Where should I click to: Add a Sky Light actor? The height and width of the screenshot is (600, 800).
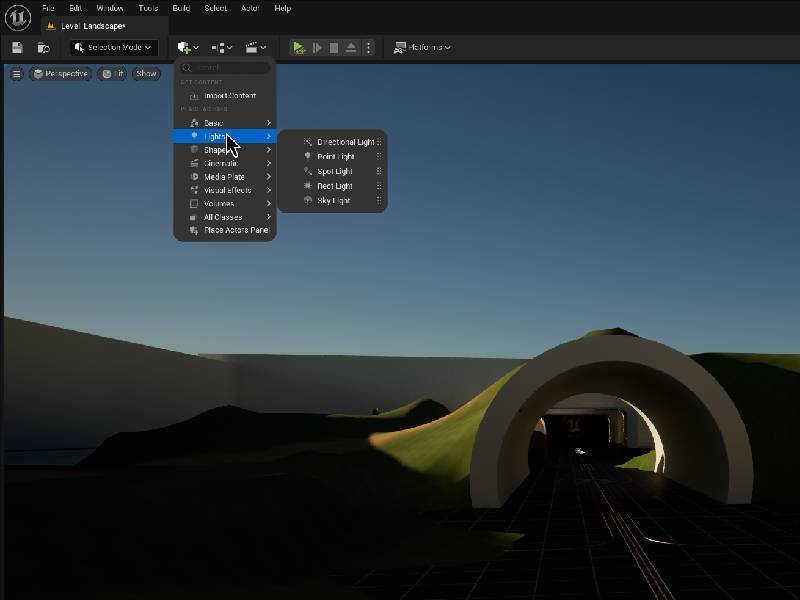(x=333, y=201)
